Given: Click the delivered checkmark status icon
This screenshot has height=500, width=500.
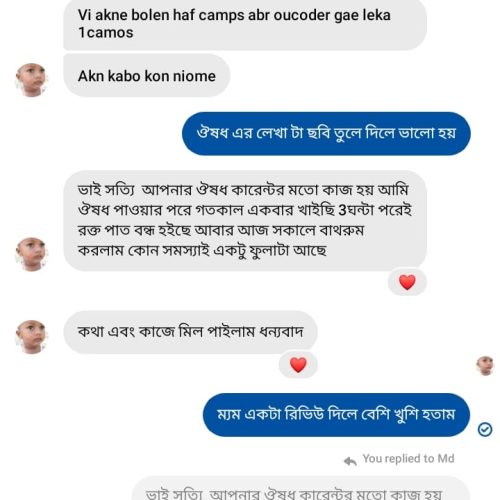Looking at the screenshot, I should pos(485,429).
